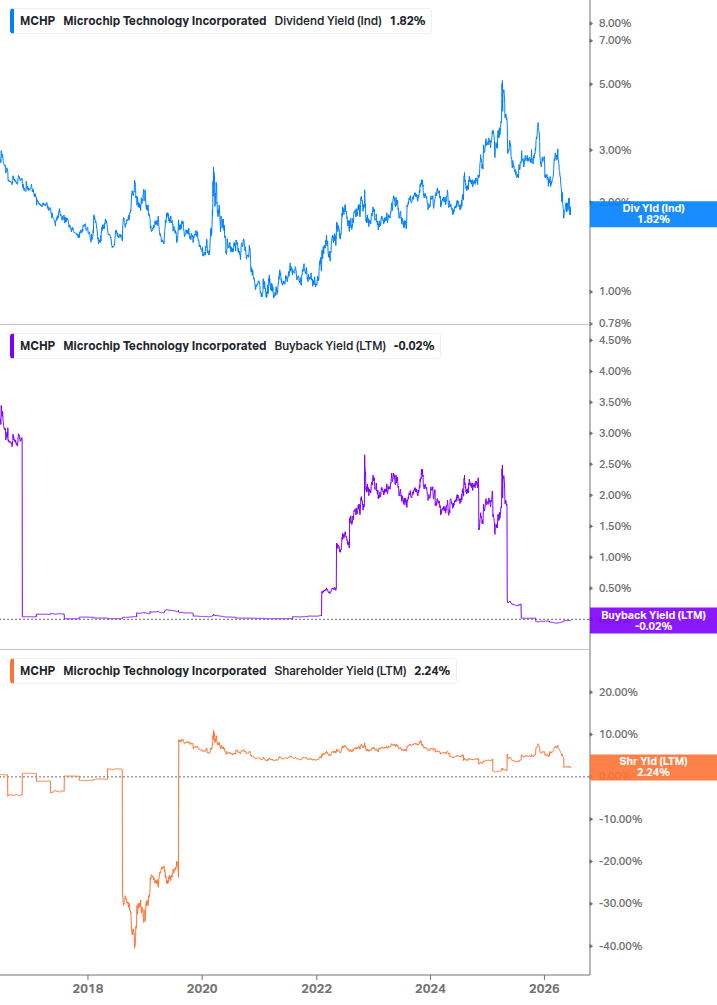Click the -20.00% shareholder yield axis label

tap(620, 861)
